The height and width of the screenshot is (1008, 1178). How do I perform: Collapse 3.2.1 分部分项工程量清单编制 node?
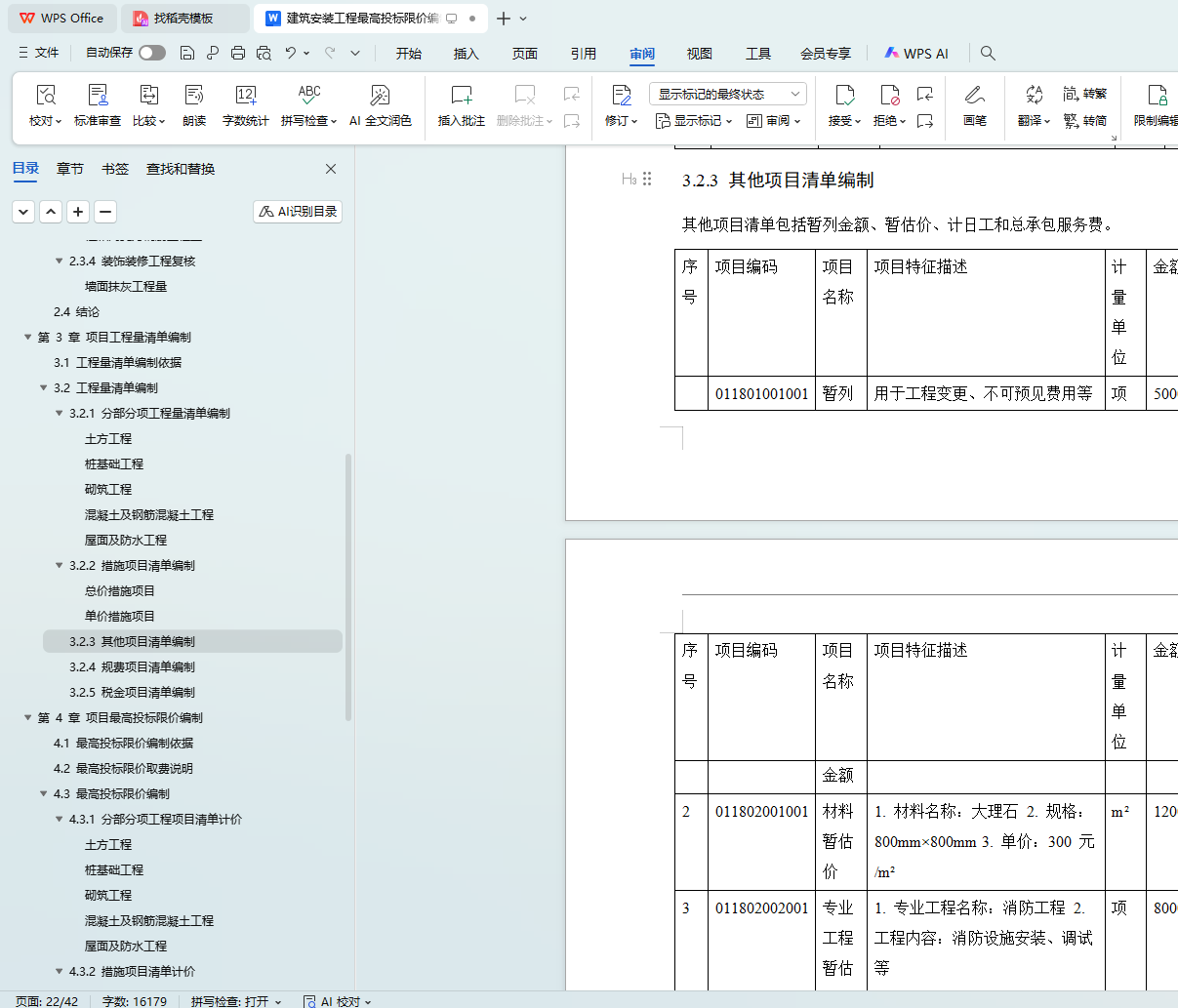click(x=60, y=413)
